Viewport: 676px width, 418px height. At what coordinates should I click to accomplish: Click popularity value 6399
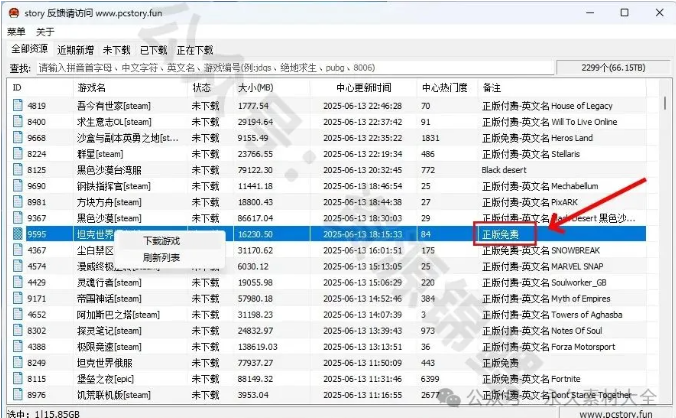click(x=430, y=379)
